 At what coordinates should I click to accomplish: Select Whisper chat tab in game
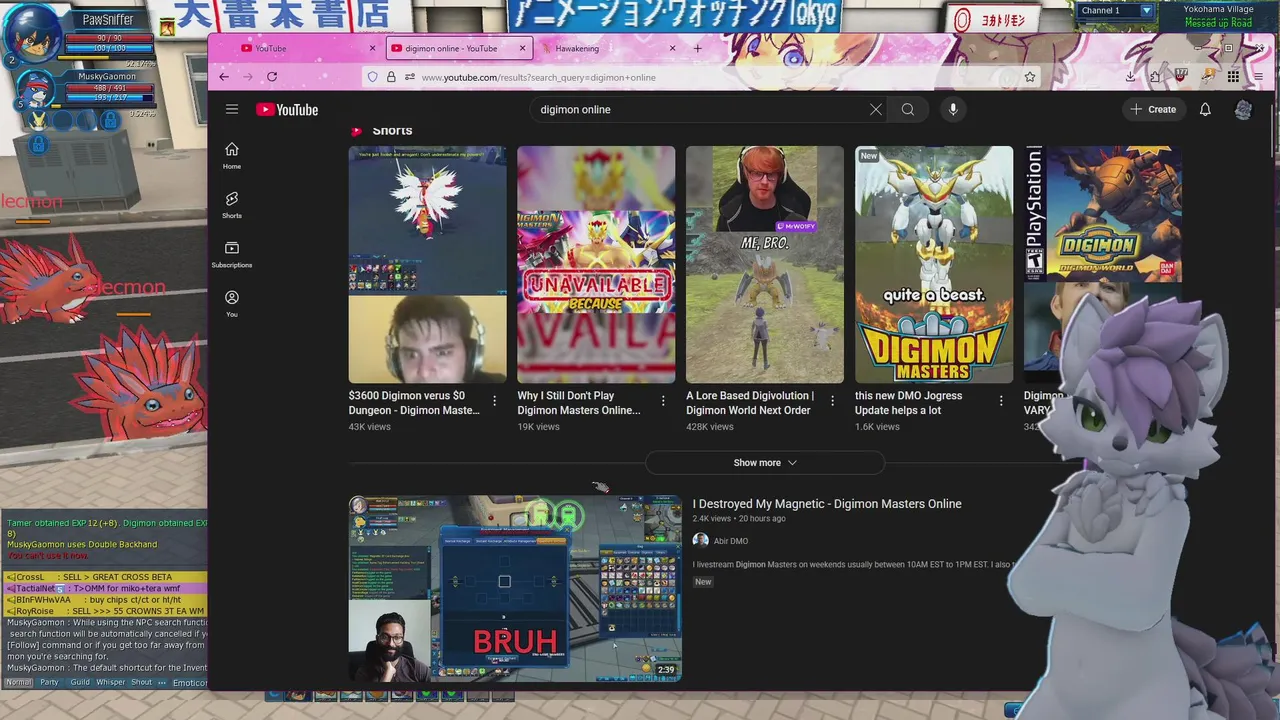[x=111, y=683]
